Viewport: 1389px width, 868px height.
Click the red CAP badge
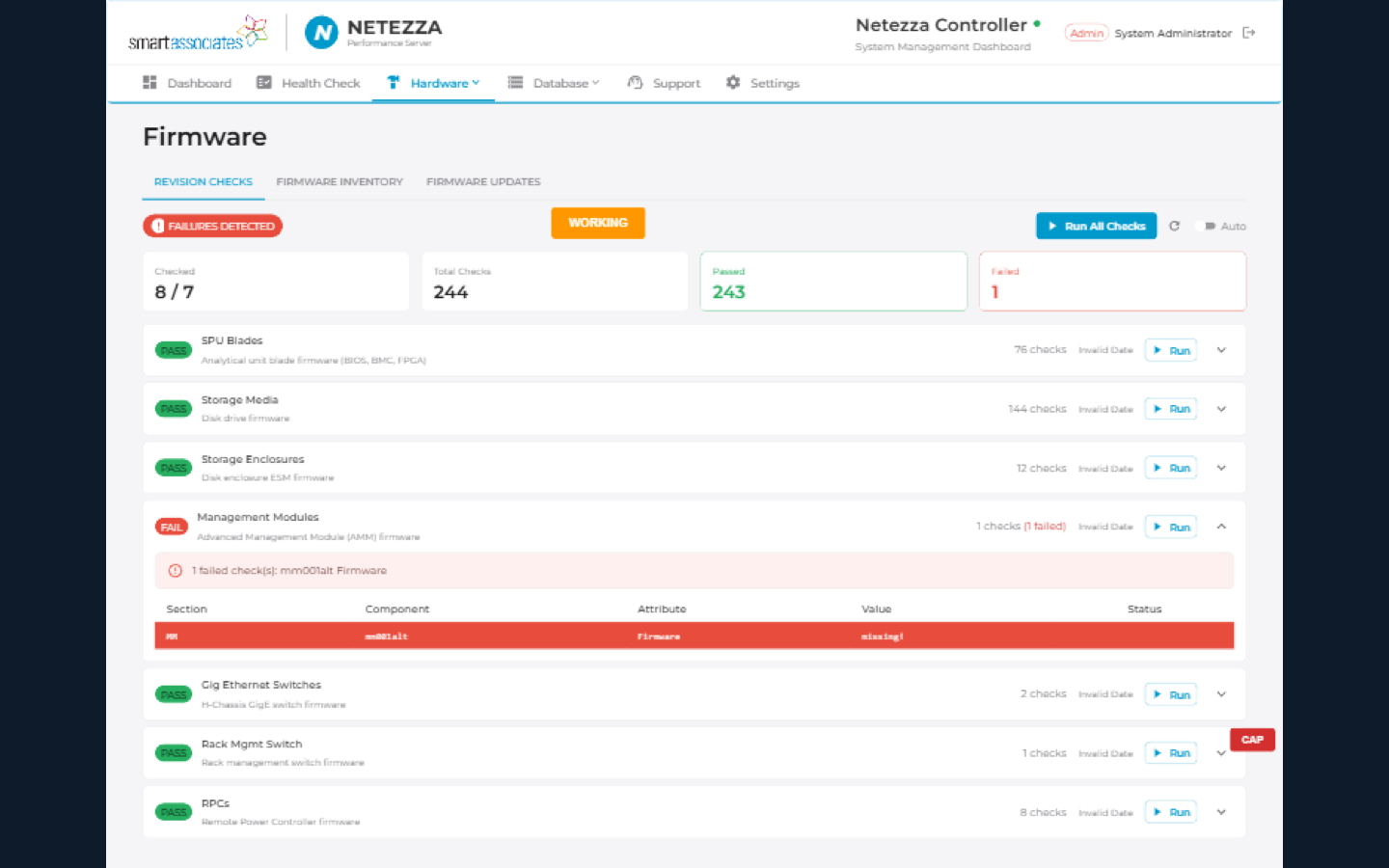(x=1252, y=740)
